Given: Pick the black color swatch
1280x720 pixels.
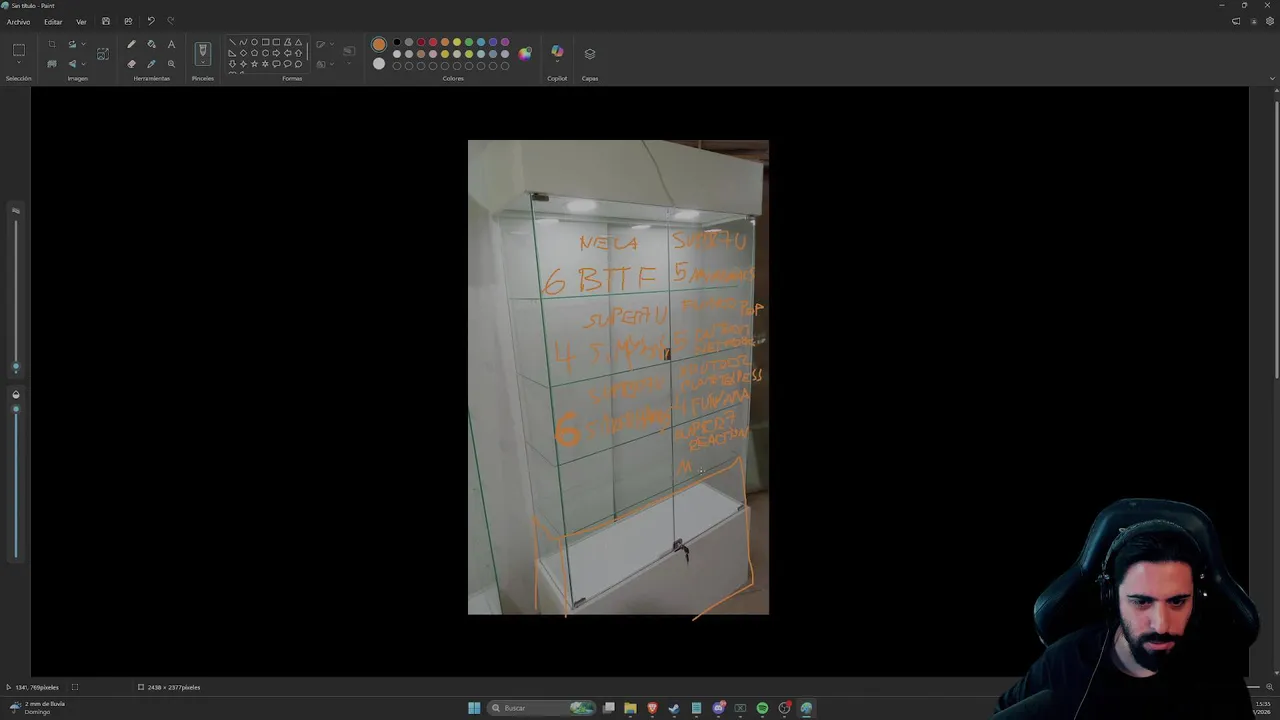Looking at the screenshot, I should tap(397, 42).
